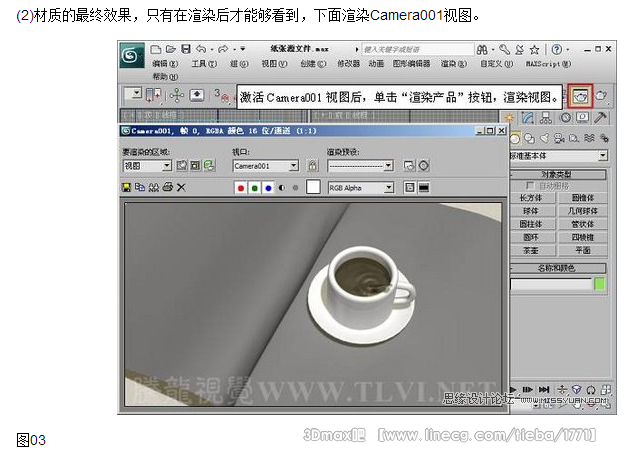Open the Display tab in command panel
The image size is (625, 452).
point(582,117)
